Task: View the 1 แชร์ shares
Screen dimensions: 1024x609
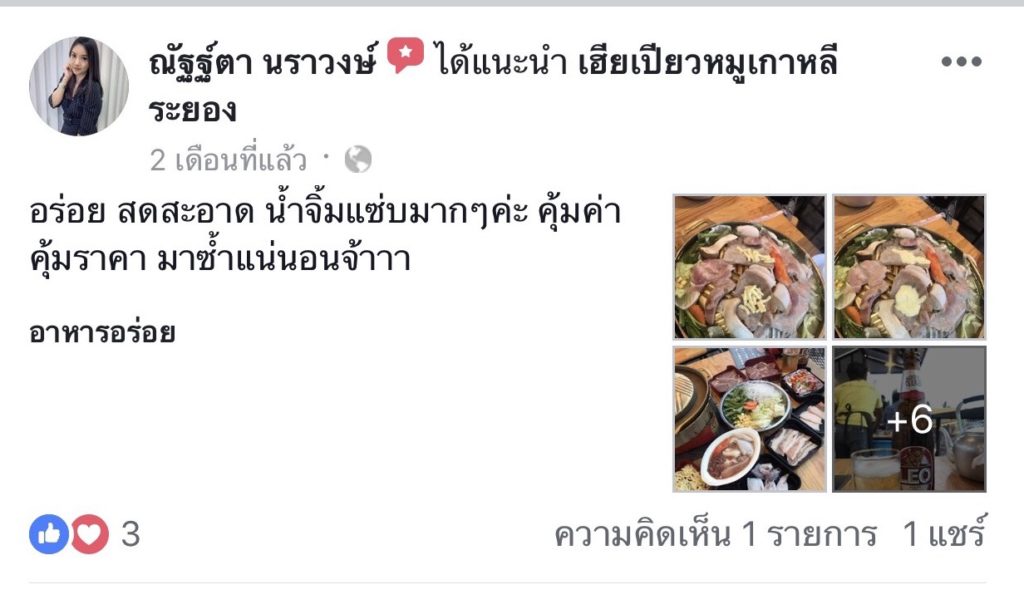Action: point(944,533)
